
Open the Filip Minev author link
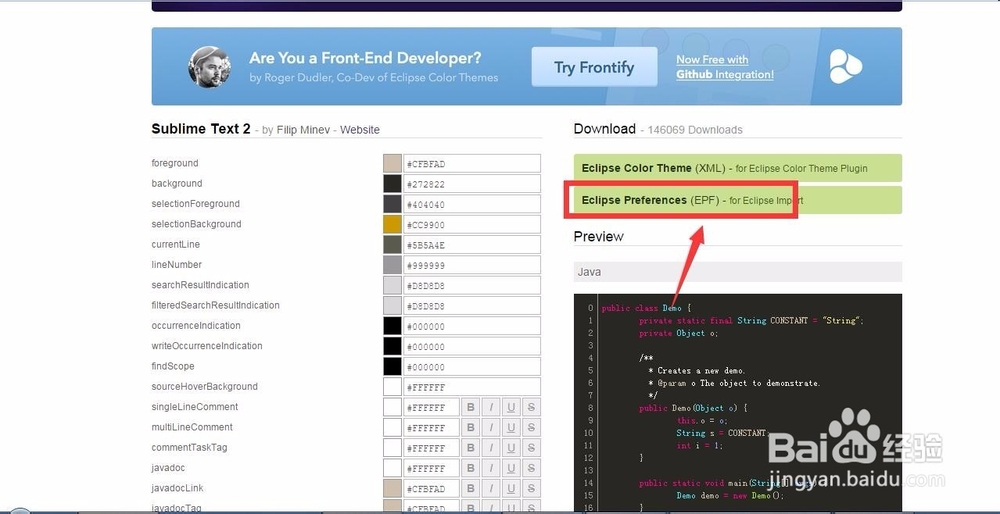[305, 130]
